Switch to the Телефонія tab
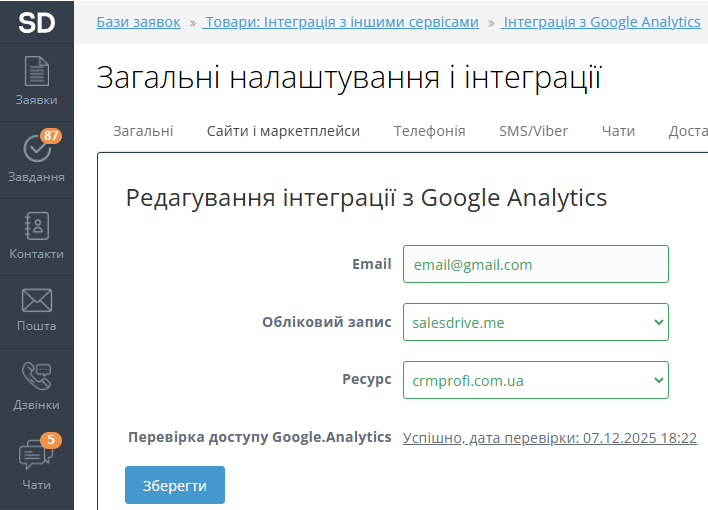The height and width of the screenshot is (510, 708). coord(429,131)
